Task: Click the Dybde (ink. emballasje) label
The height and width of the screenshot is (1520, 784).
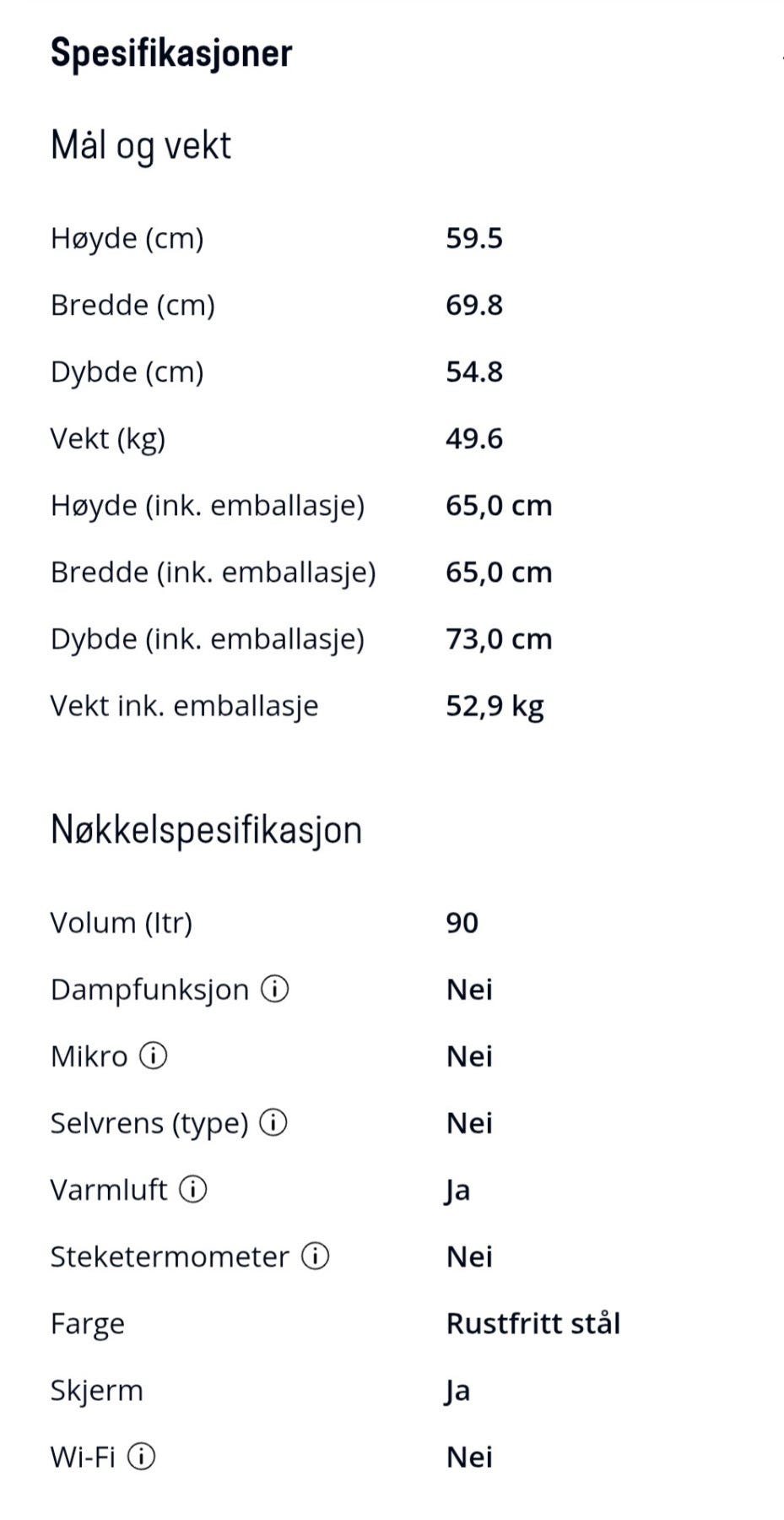Action: coord(208,639)
